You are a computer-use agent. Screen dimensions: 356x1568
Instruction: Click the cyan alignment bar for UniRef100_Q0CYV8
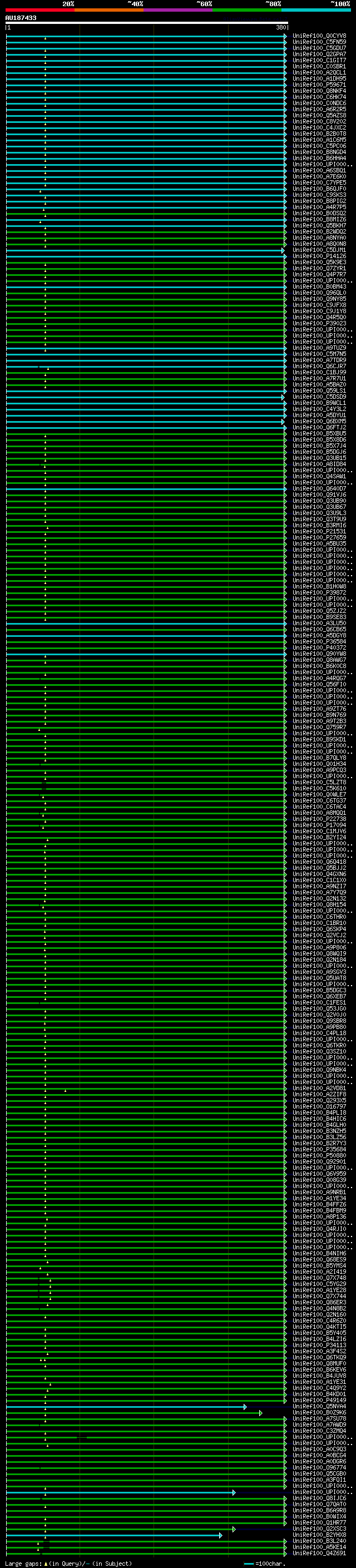click(146, 37)
